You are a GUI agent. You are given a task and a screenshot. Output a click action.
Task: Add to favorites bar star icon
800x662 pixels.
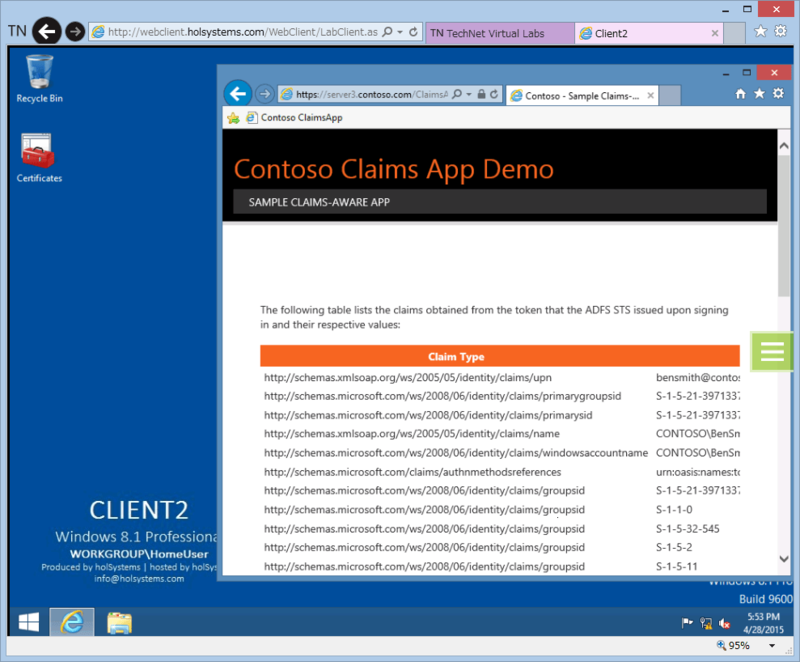point(234,118)
